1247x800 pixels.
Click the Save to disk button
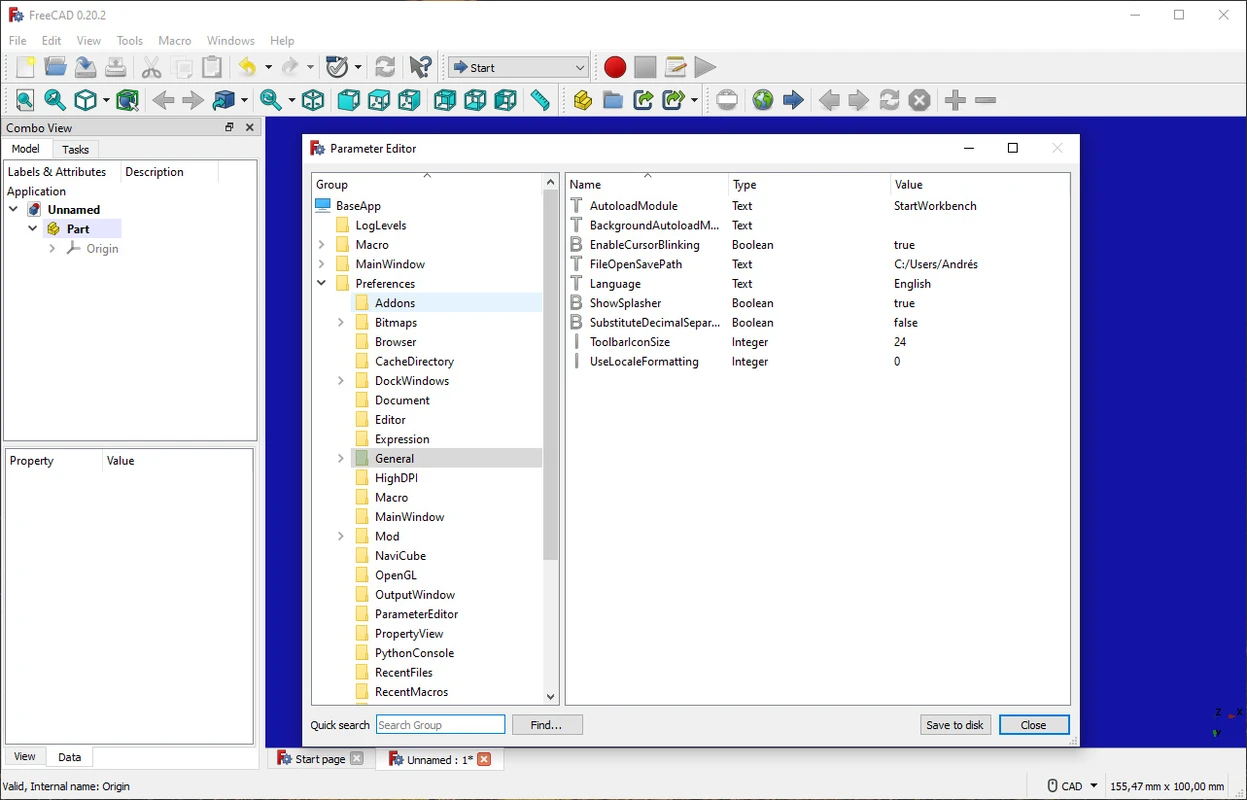955,725
